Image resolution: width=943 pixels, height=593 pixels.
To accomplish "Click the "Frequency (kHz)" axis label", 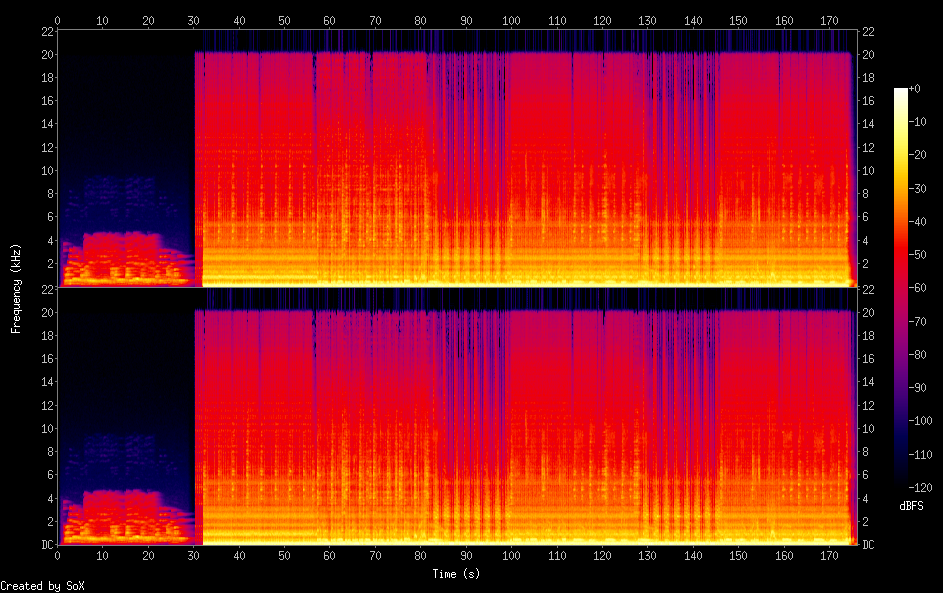I will (16, 287).
